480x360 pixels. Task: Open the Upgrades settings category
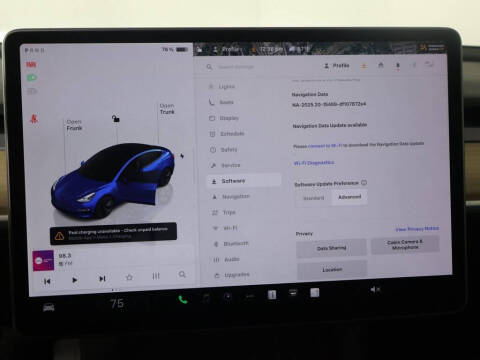click(x=237, y=275)
